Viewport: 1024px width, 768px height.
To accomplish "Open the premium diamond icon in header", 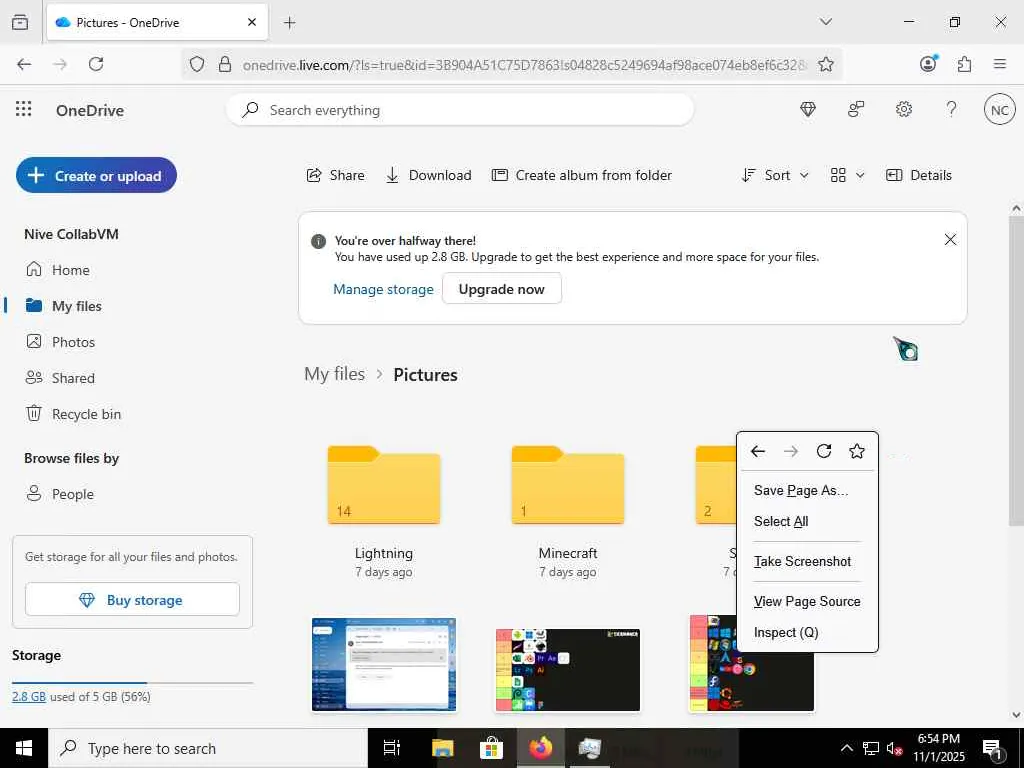I will pos(808,109).
